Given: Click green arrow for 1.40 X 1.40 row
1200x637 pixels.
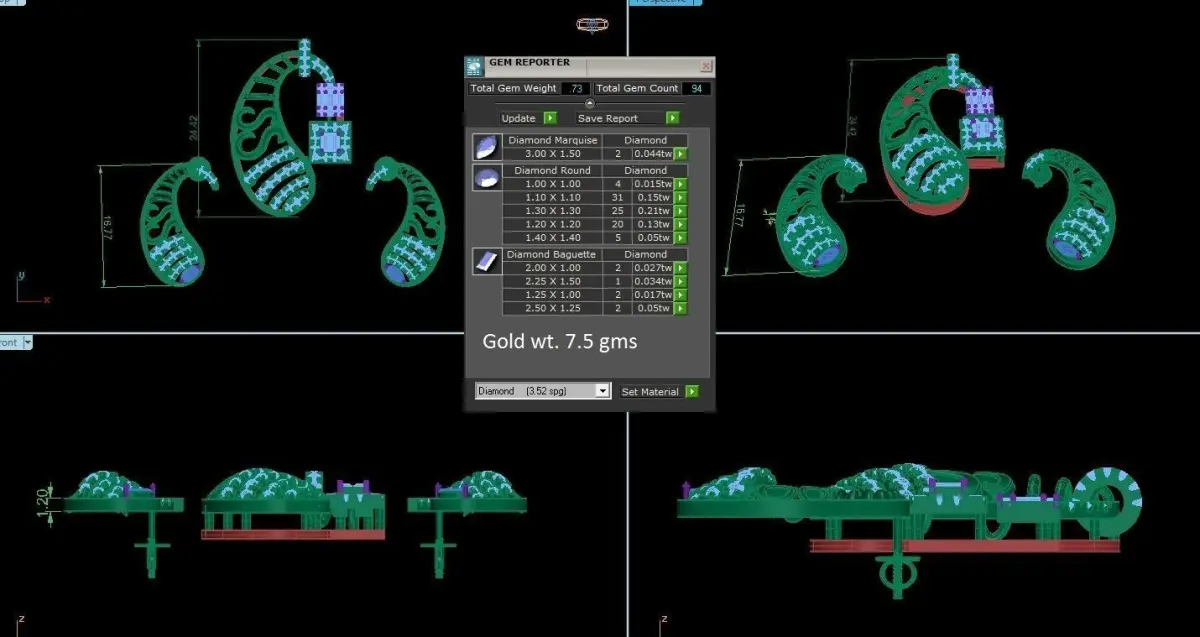Looking at the screenshot, I should [681, 239].
